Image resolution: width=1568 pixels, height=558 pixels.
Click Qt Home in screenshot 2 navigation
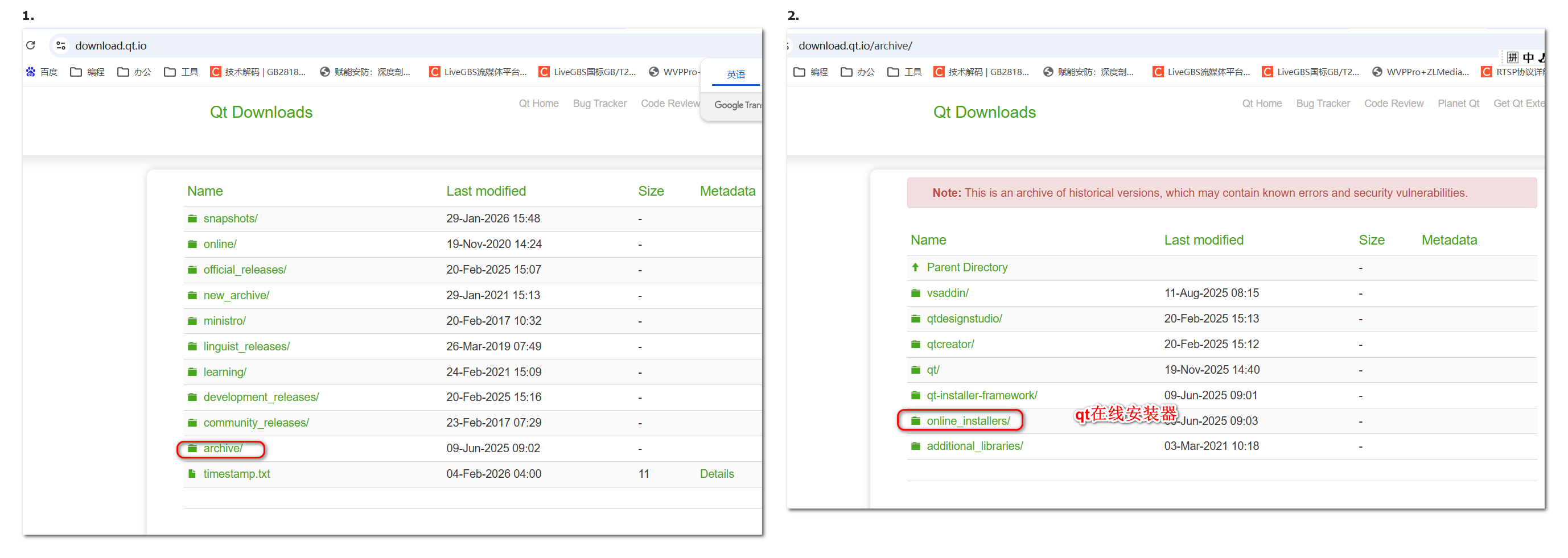pos(1262,104)
